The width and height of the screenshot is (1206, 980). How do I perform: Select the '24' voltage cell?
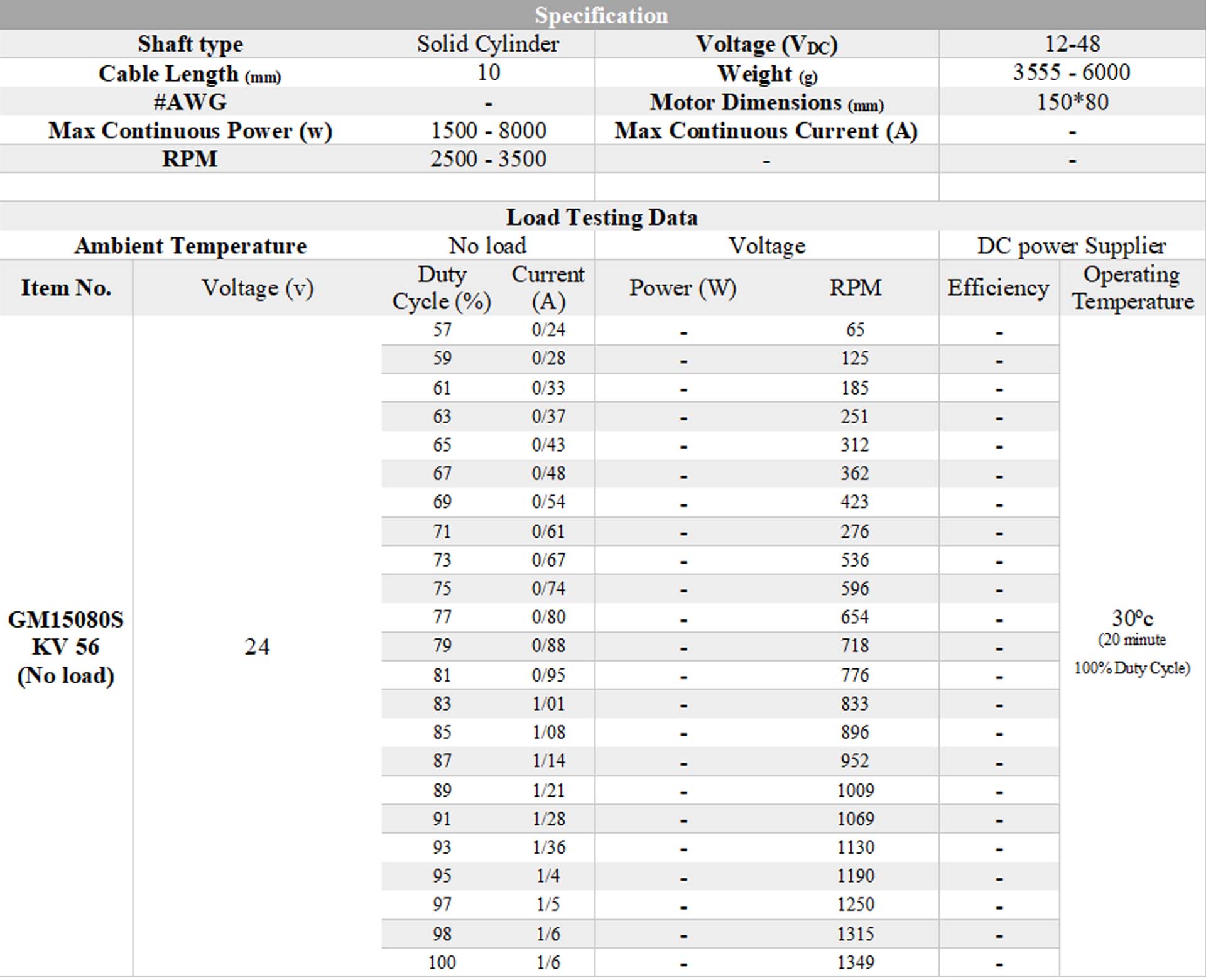point(258,646)
